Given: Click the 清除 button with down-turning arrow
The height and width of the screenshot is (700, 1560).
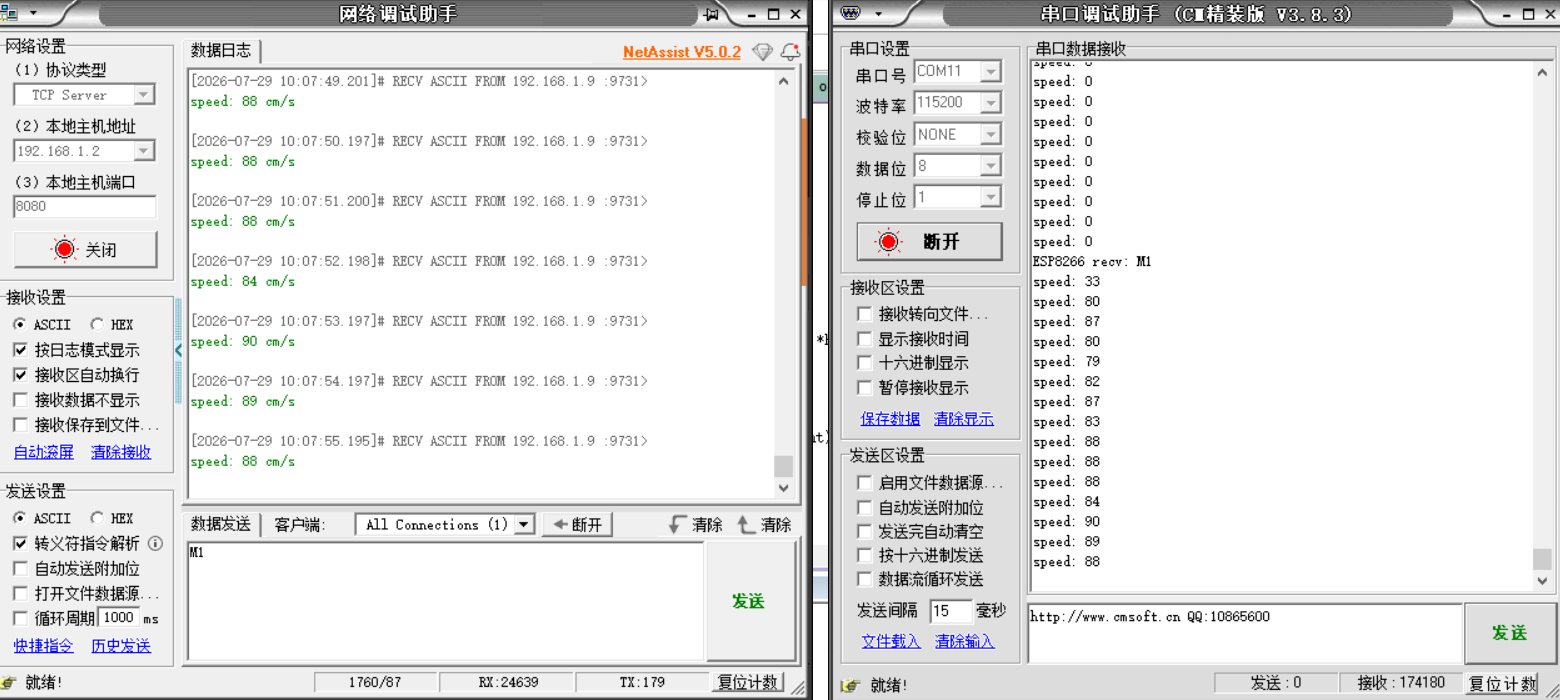Looking at the screenshot, I should (695, 525).
